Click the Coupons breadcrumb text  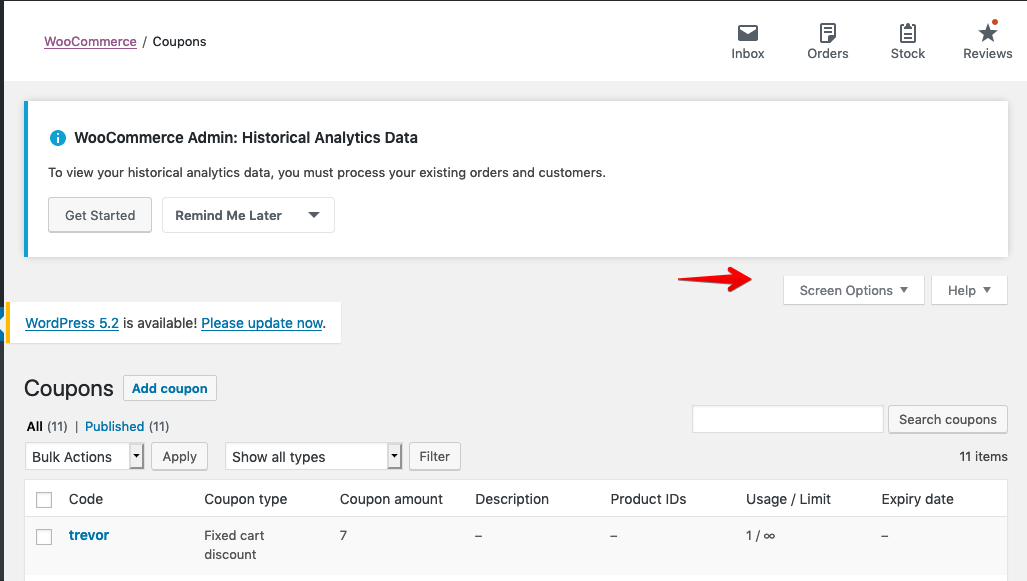pyautogui.click(x=179, y=41)
